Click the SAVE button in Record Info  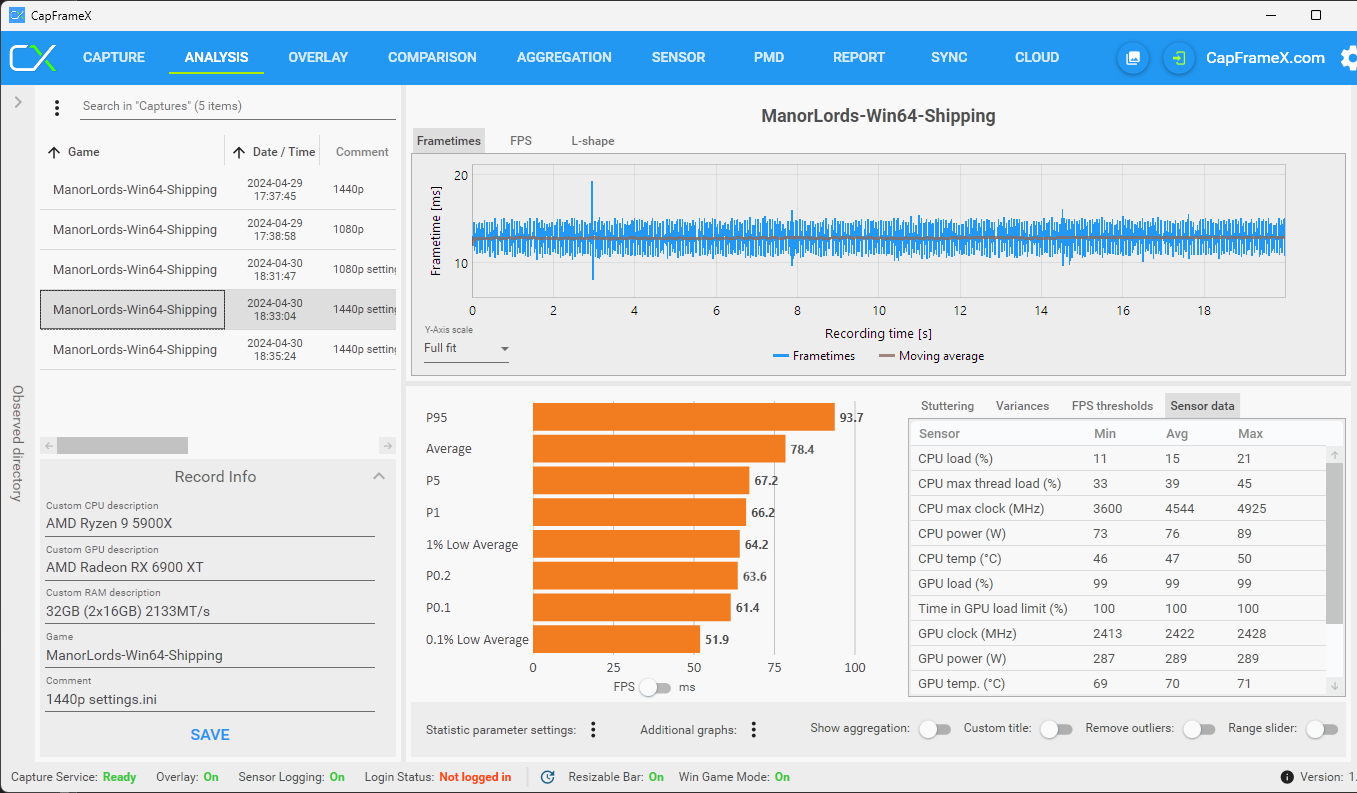(x=210, y=735)
